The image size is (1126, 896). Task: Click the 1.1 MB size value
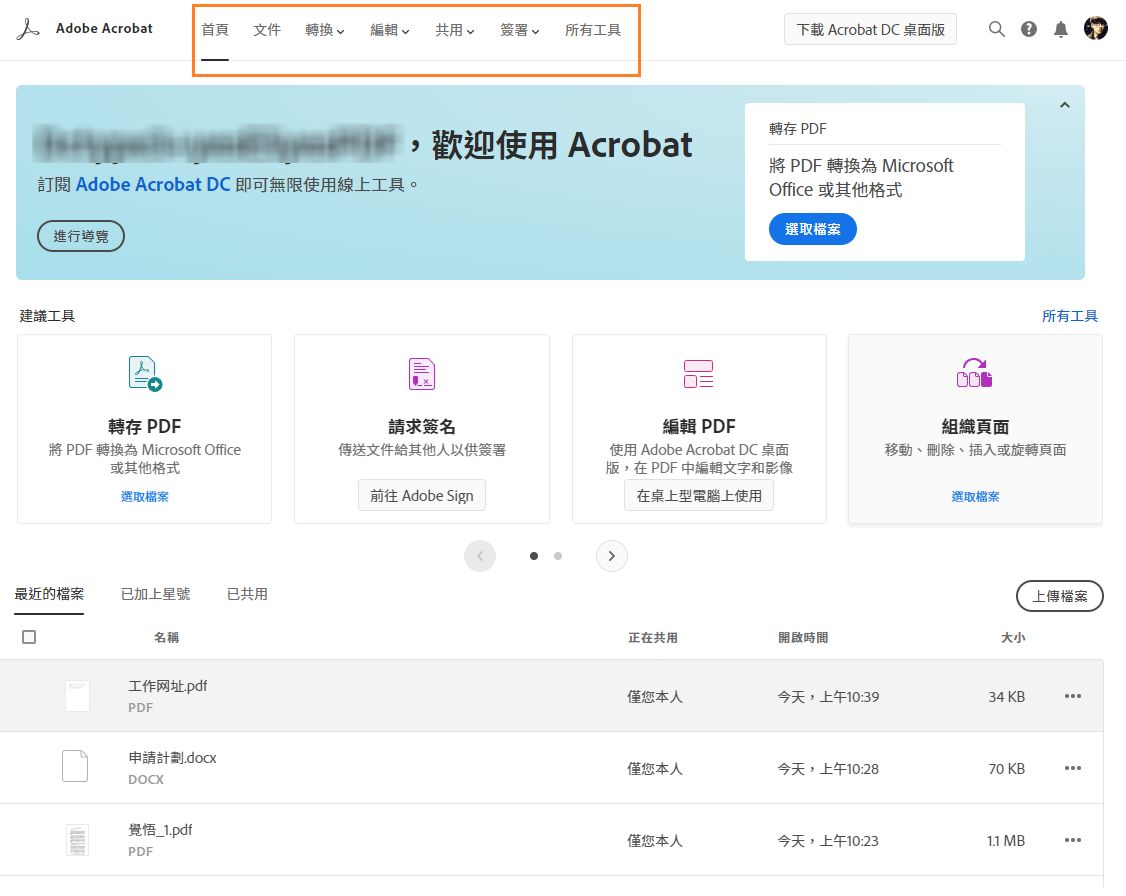pyautogui.click(x=1006, y=840)
